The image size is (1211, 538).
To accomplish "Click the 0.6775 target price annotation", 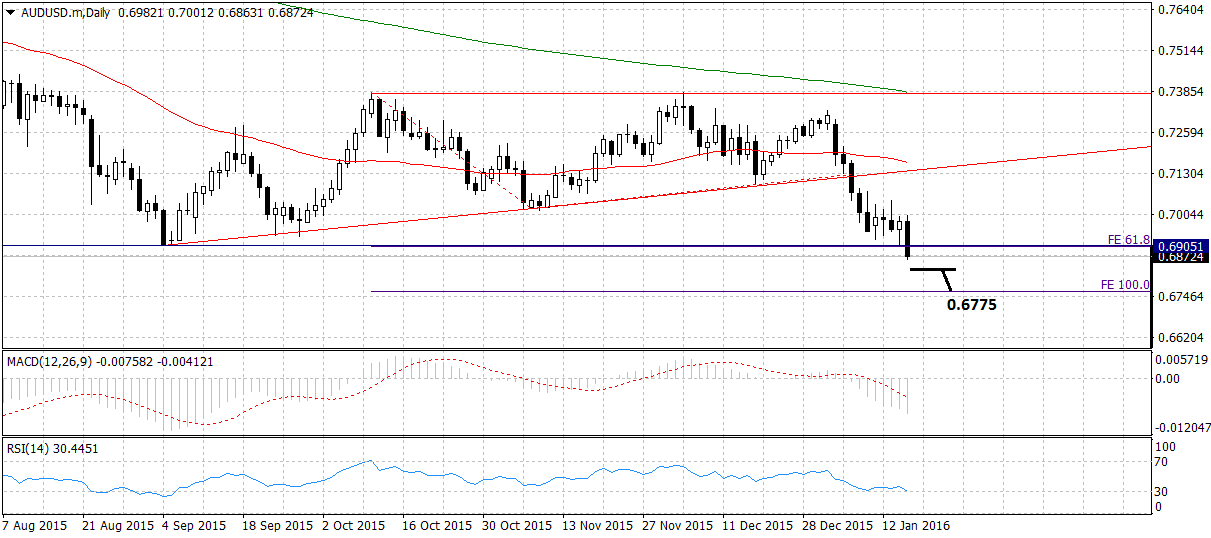I will point(971,303).
